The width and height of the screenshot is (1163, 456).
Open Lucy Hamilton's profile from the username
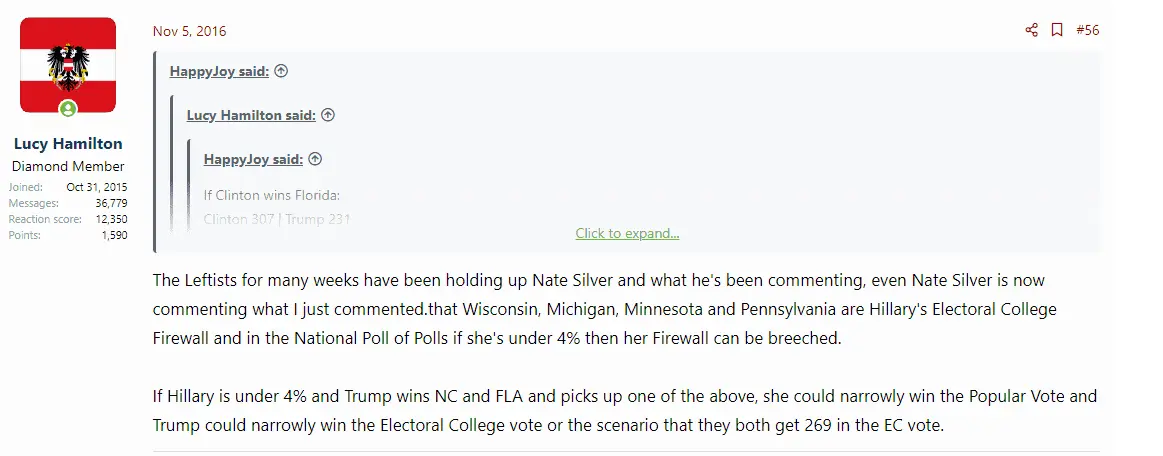[68, 144]
